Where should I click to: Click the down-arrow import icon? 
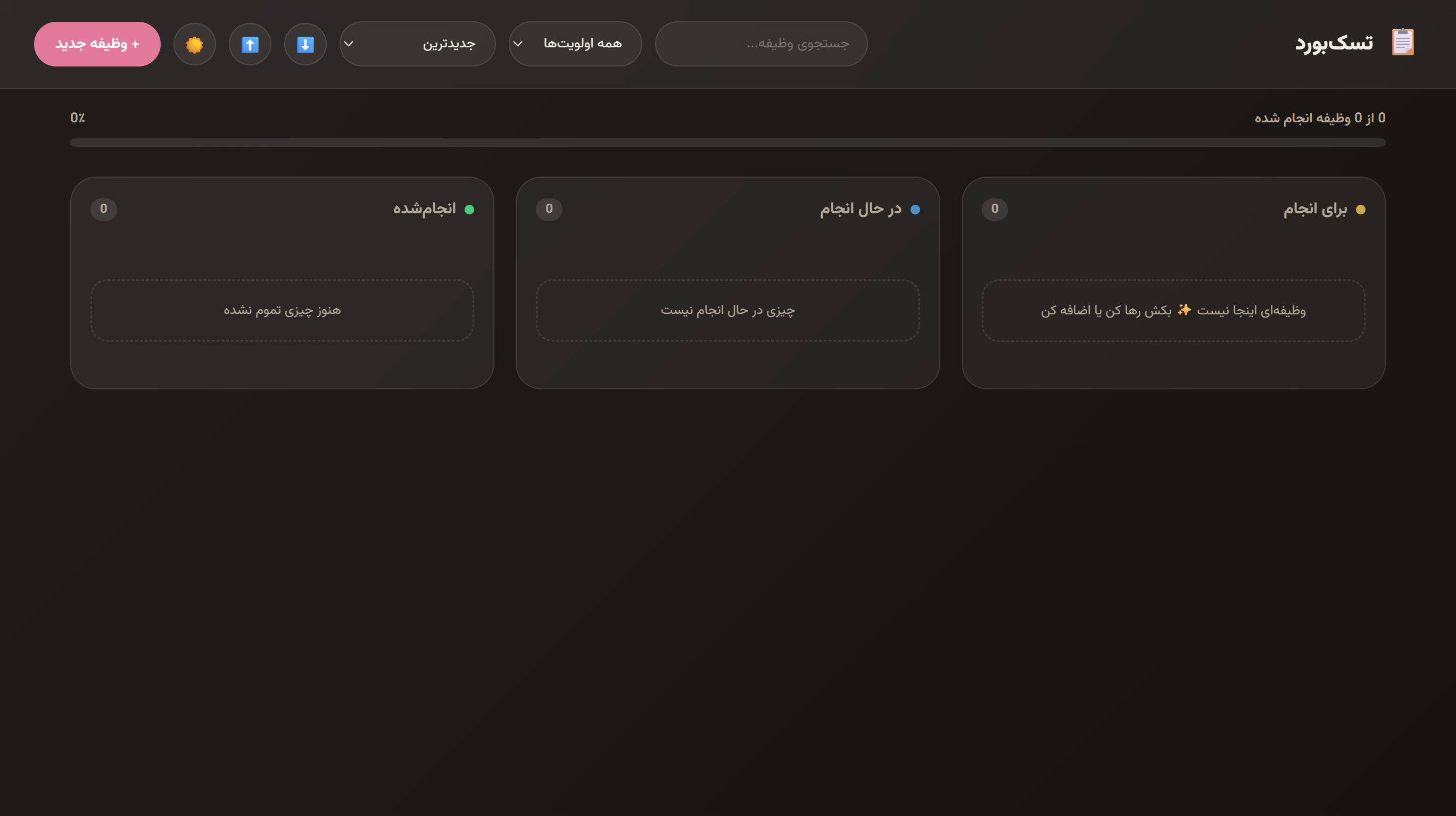pos(305,44)
